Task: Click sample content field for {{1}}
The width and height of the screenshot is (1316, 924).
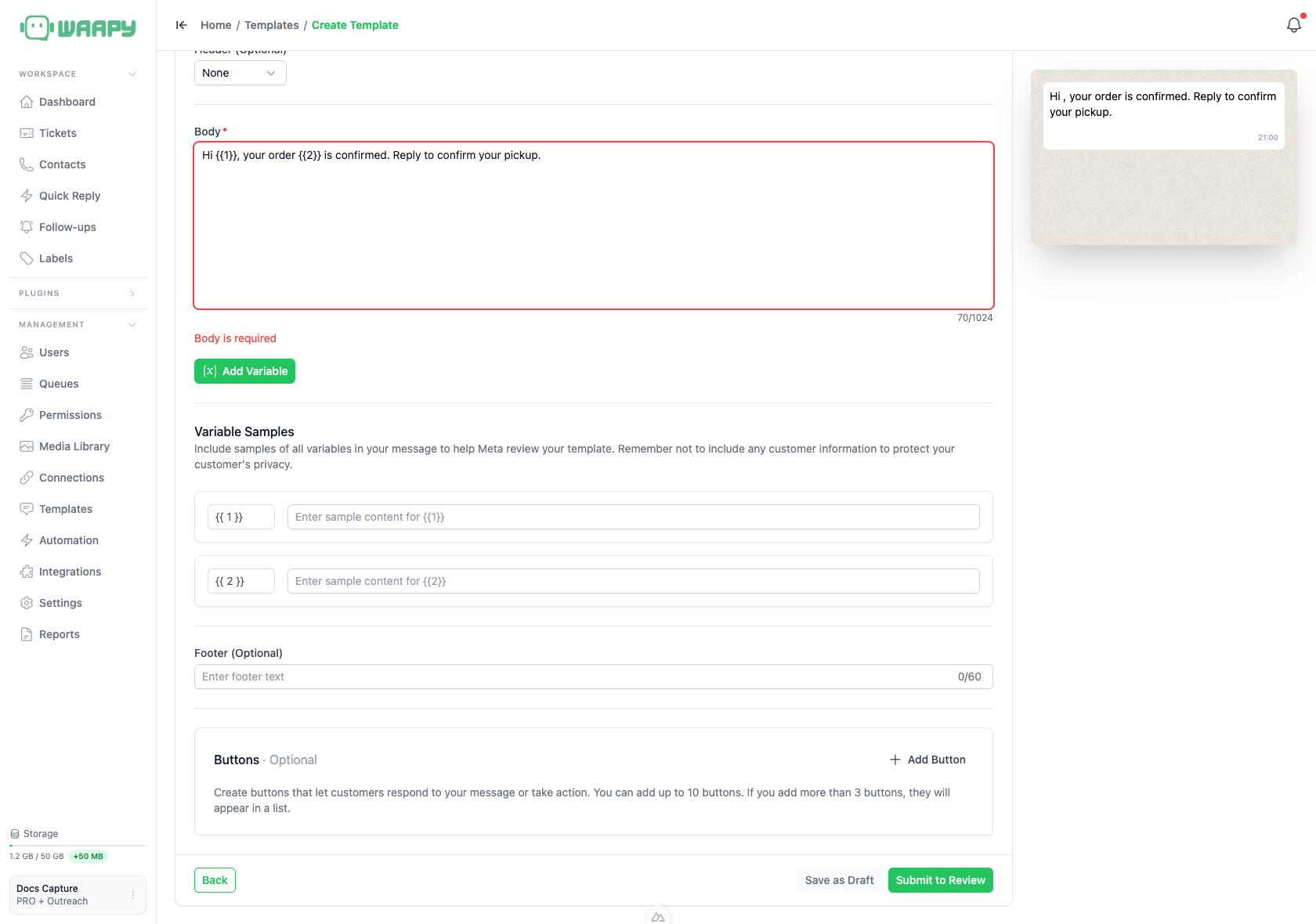Action: (633, 517)
